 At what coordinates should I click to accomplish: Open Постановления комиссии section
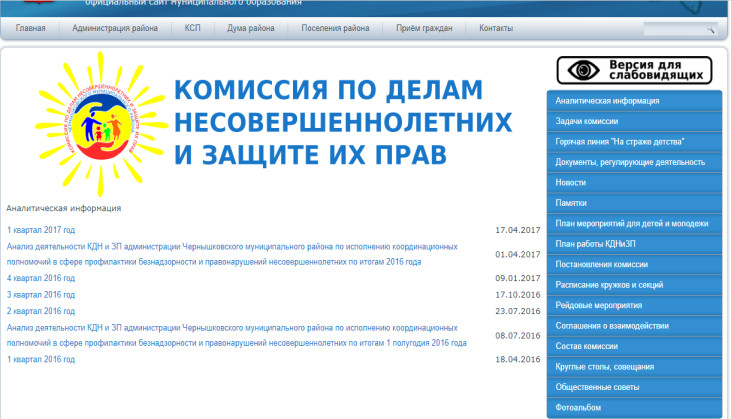(x=634, y=264)
